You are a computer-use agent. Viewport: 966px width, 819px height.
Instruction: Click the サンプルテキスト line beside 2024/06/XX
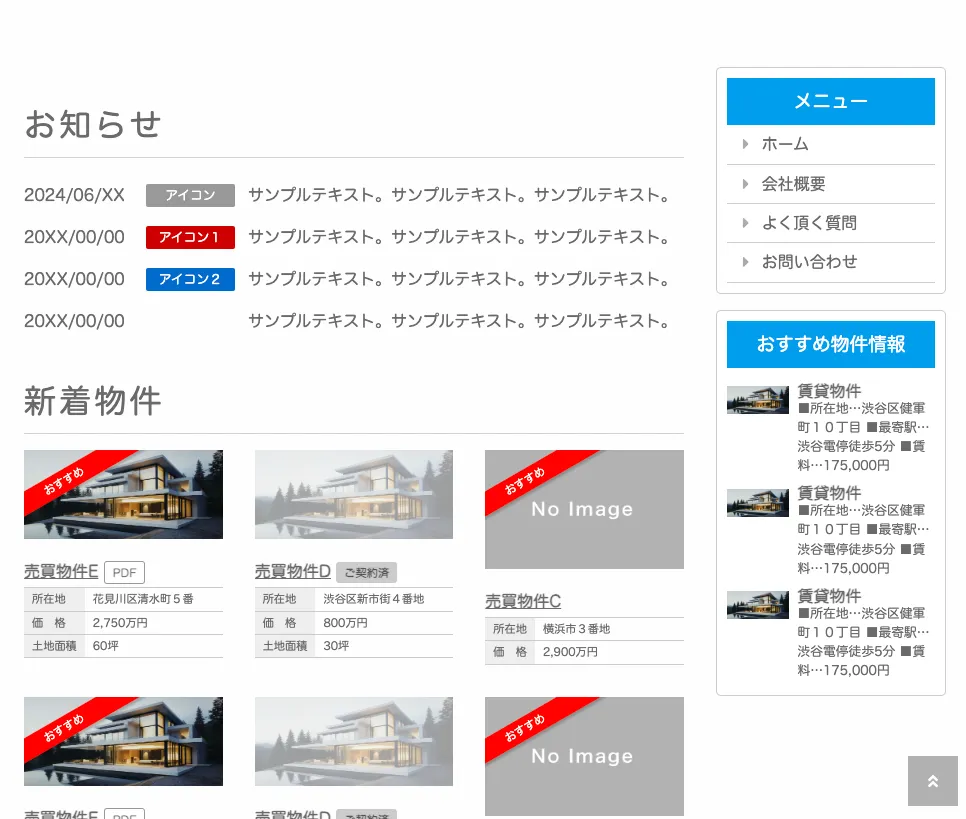point(460,195)
